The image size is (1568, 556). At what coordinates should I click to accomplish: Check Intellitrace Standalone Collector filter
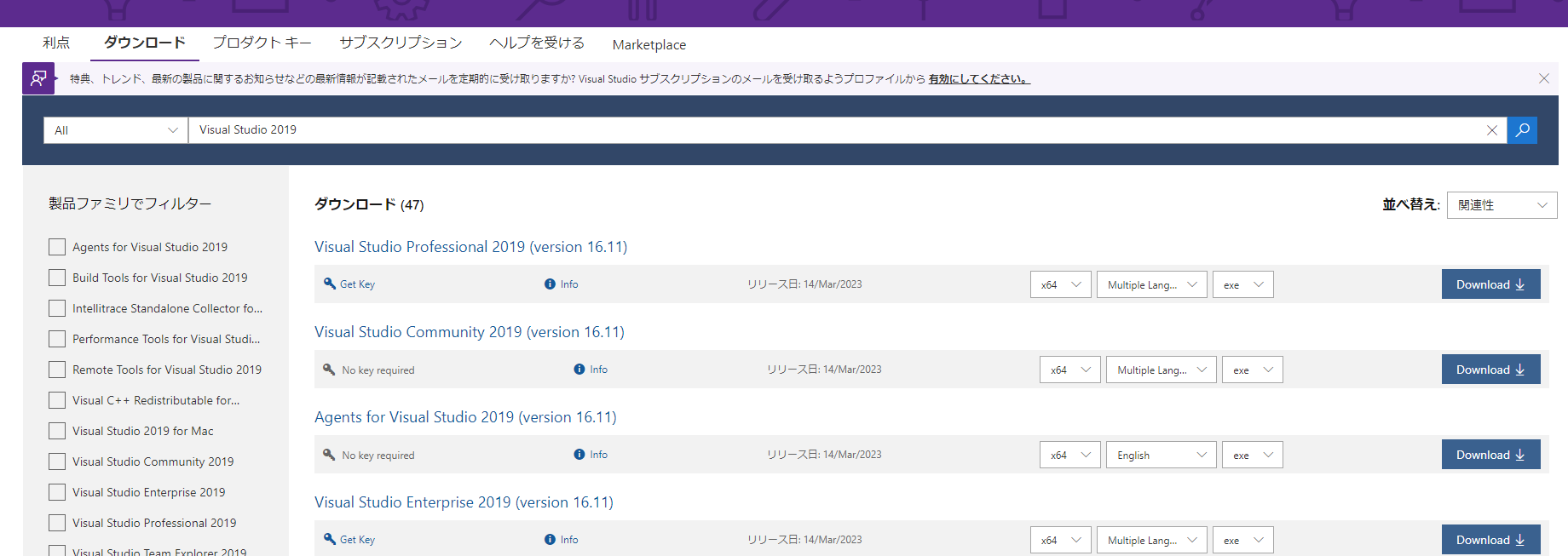tap(57, 308)
